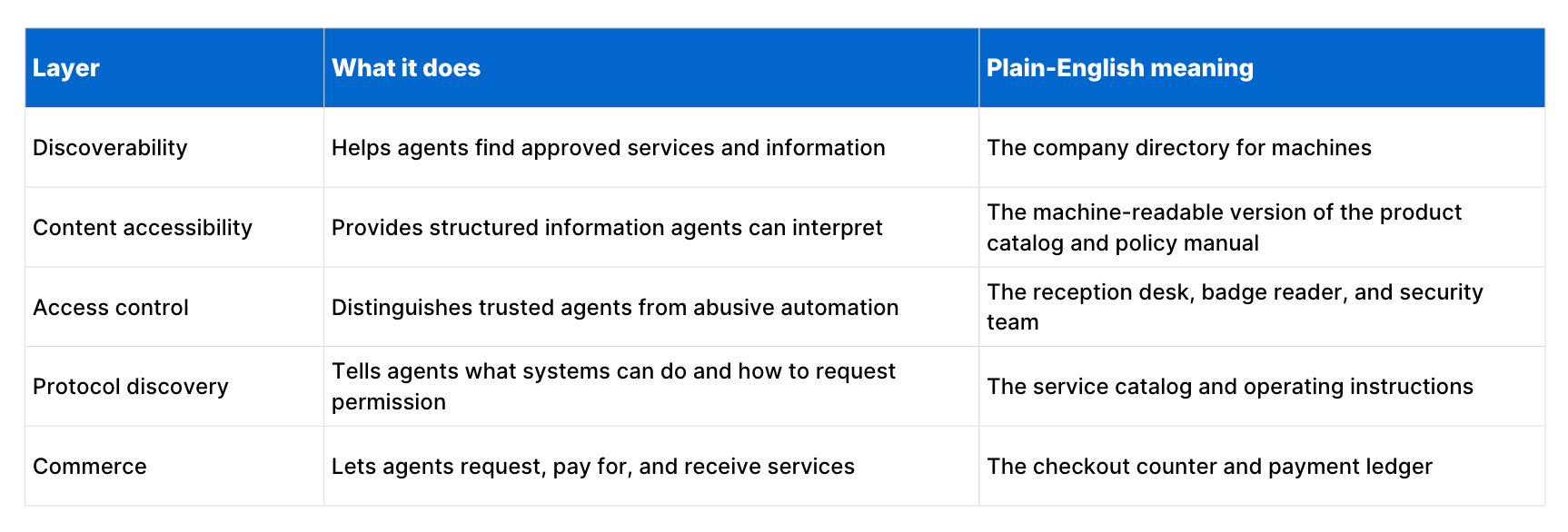The width and height of the screenshot is (1568, 532).
Task: Select the Layer column header
Action: [x=174, y=68]
